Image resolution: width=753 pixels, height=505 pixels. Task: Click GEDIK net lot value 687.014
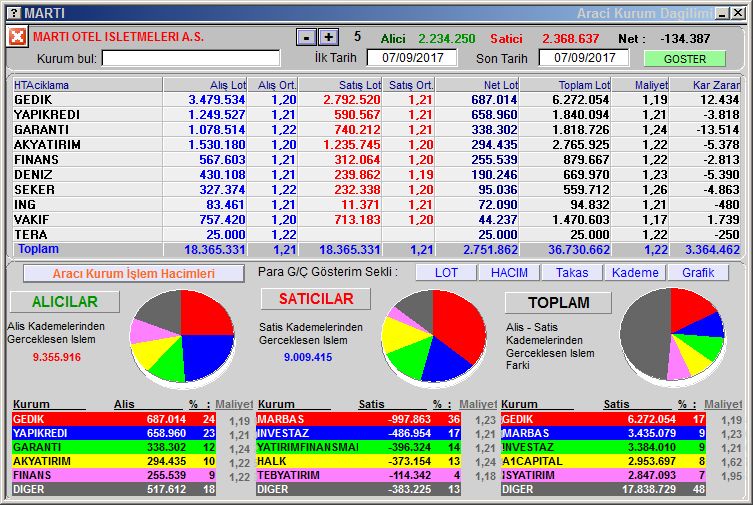coord(494,100)
